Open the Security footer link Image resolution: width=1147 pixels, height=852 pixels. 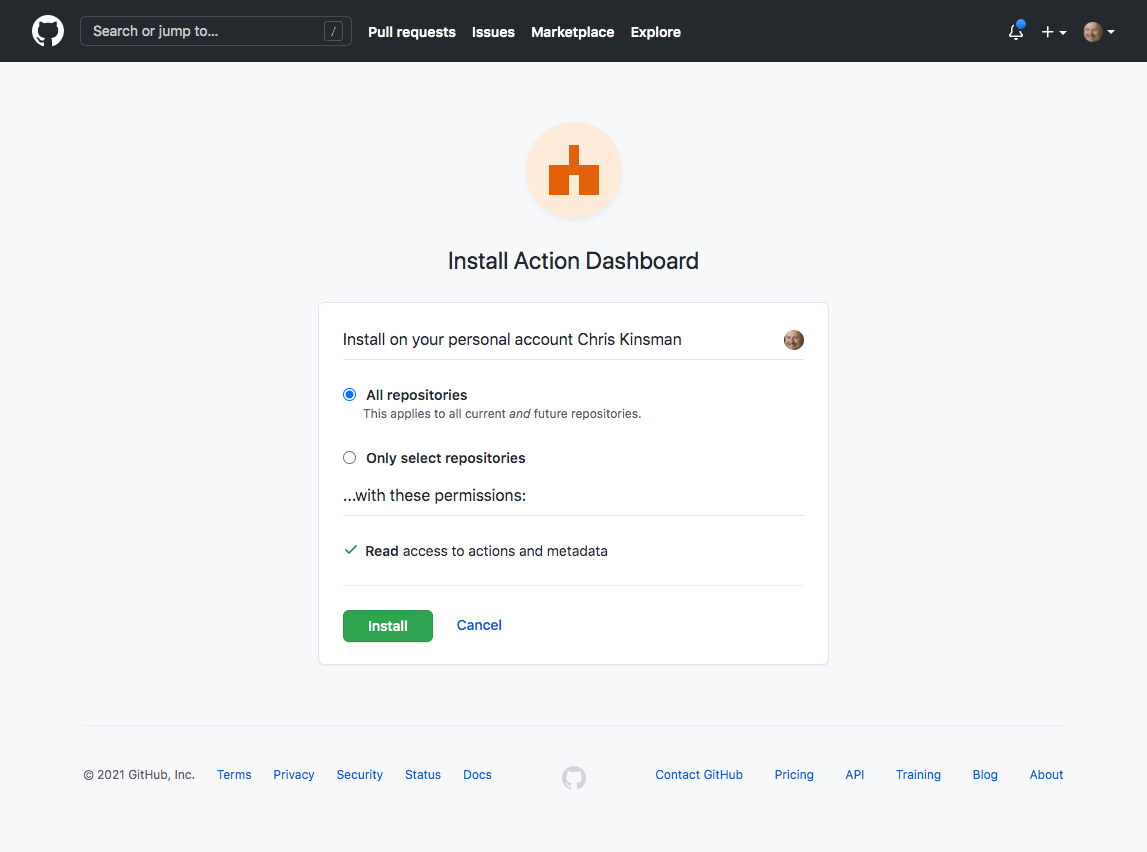point(359,774)
